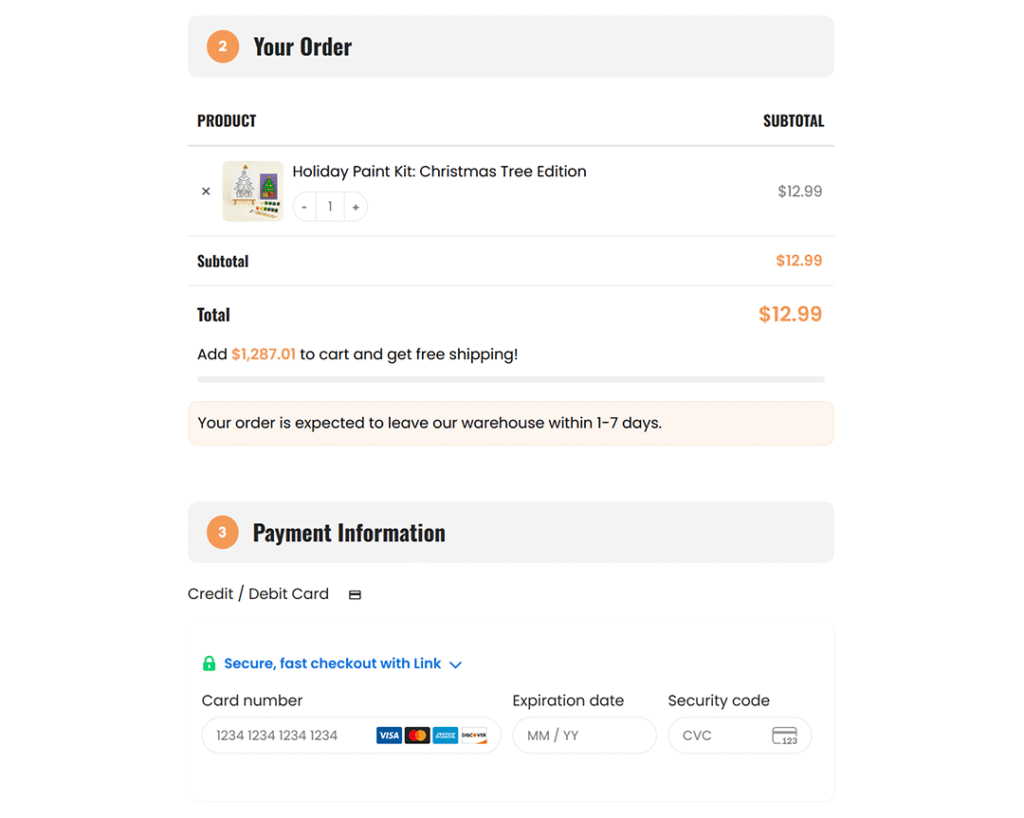Screen dimensions: 1024x818
Task: Click the step 3 Payment Information badge
Action: (222, 533)
